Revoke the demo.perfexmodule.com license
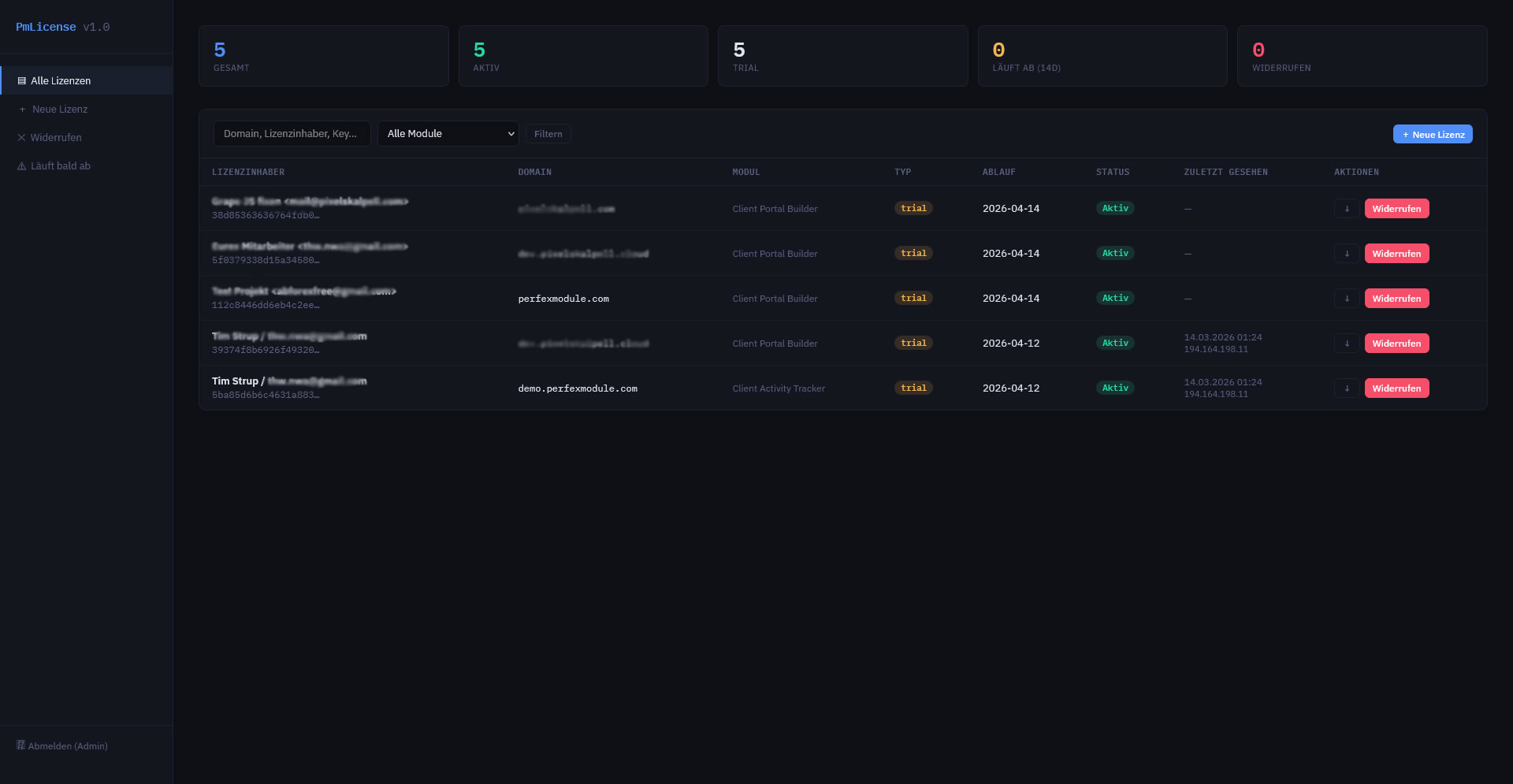The width and height of the screenshot is (1513, 784). [1396, 388]
